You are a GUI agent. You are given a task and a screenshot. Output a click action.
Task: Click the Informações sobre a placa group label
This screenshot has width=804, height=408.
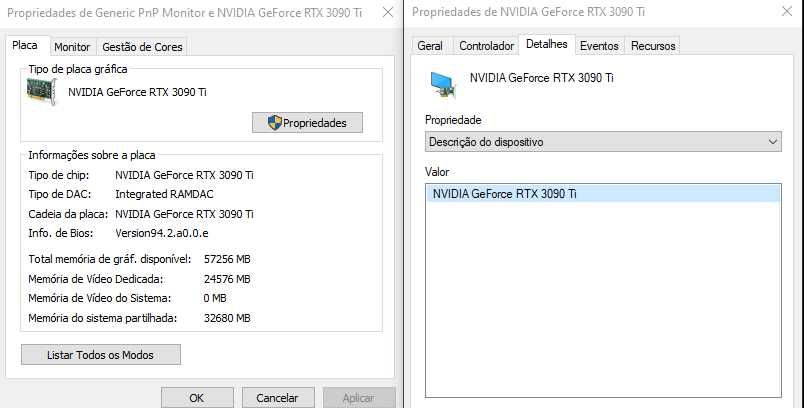point(92,155)
